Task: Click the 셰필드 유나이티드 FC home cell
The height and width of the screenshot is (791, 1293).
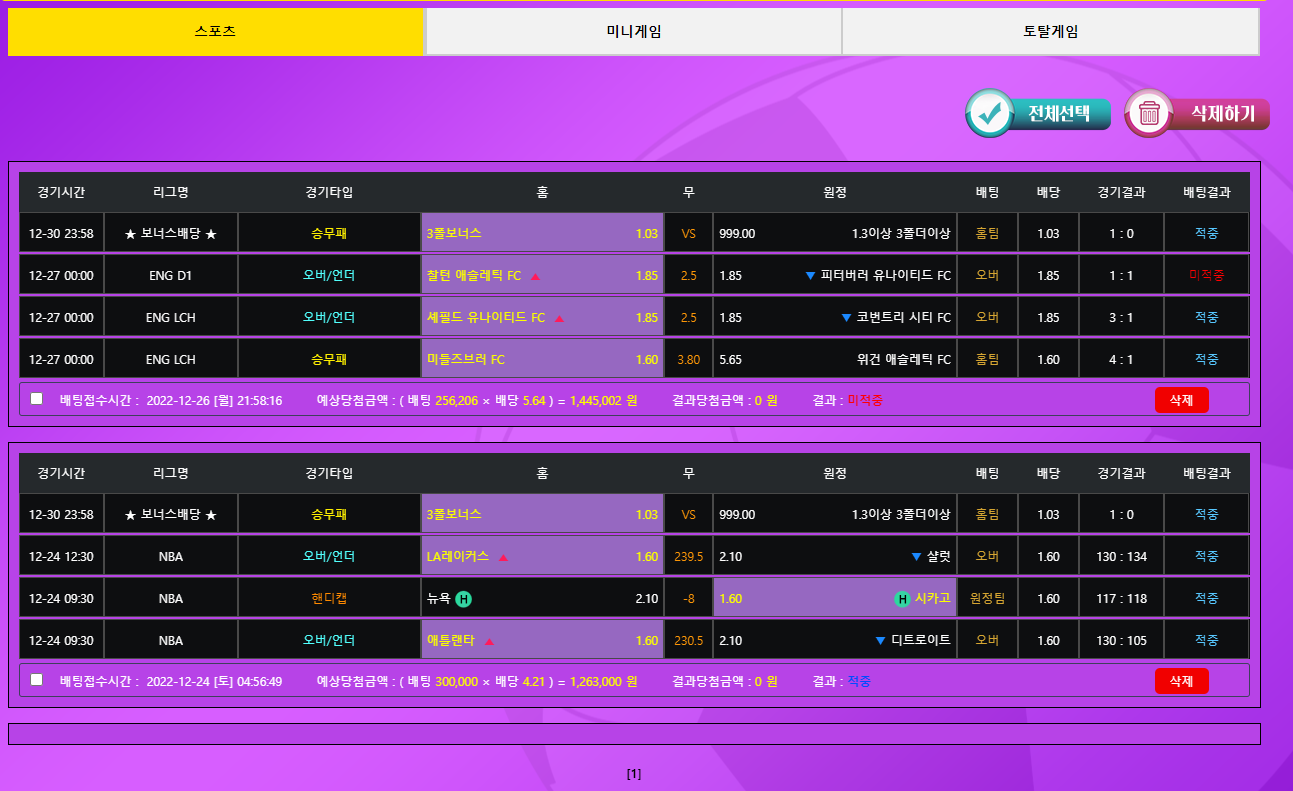Action: 541,318
